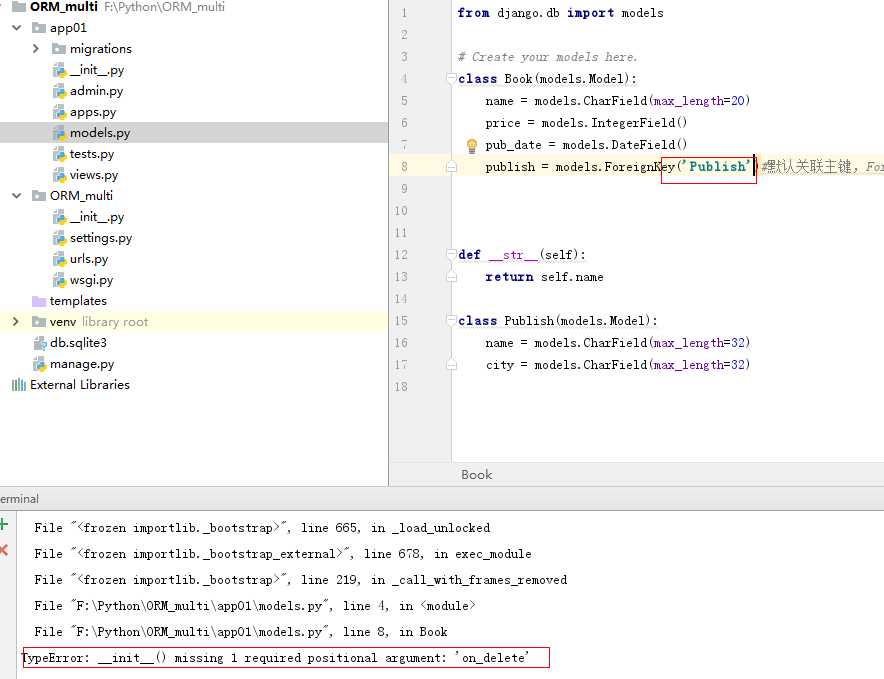Screen dimensions: 884x679
Task: Close the terminal session with red X
Action: click(x=4, y=550)
